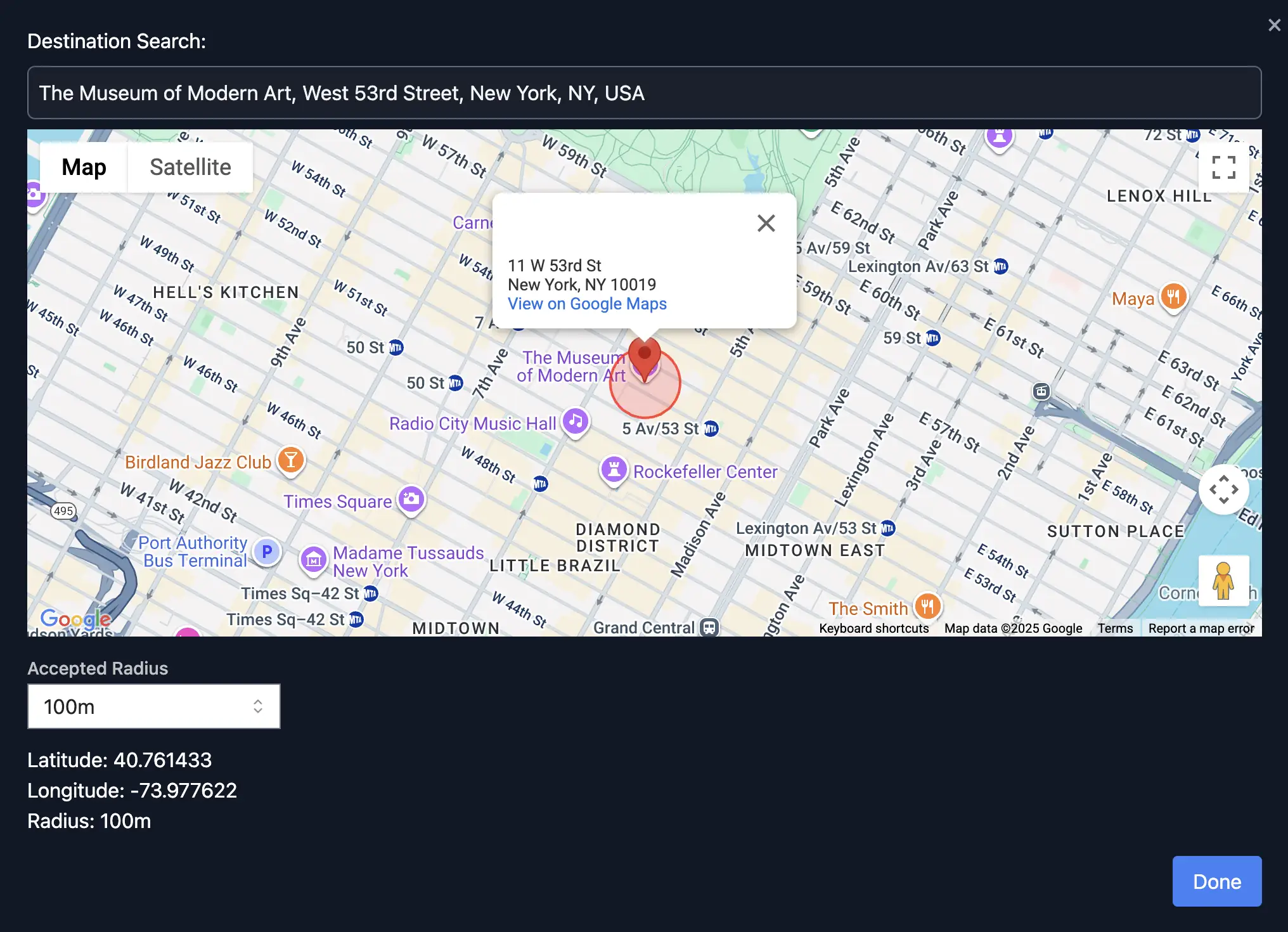1288x932 pixels.
Task: Click Rockefeller Center landmark icon
Action: 614,470
